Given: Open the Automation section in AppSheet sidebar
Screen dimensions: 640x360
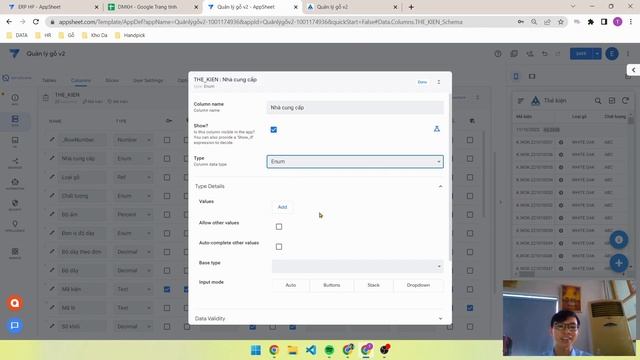Looking at the screenshot, I should tap(15, 183).
